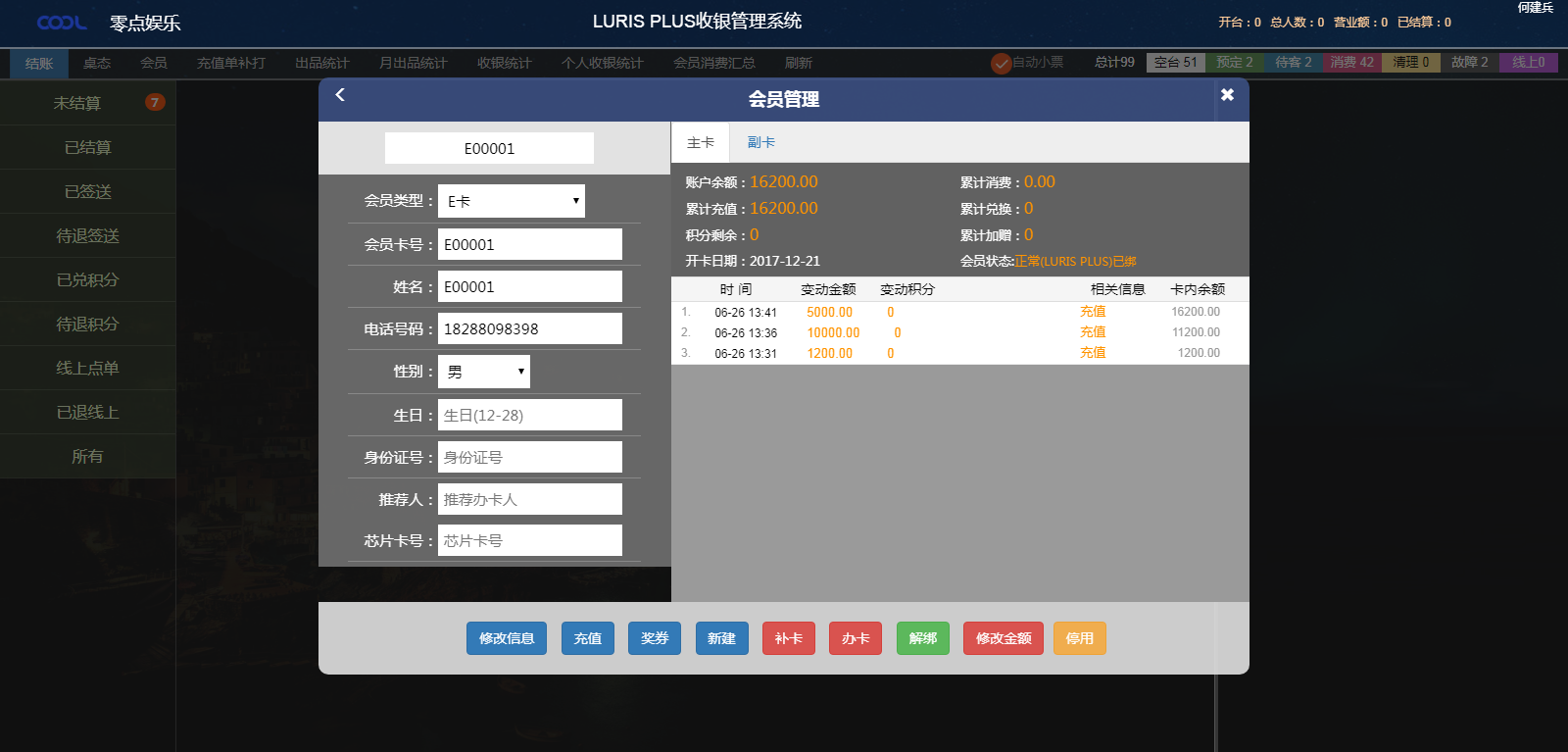Click the back arrow in member dialog
The image size is (1568, 752).
point(340,95)
